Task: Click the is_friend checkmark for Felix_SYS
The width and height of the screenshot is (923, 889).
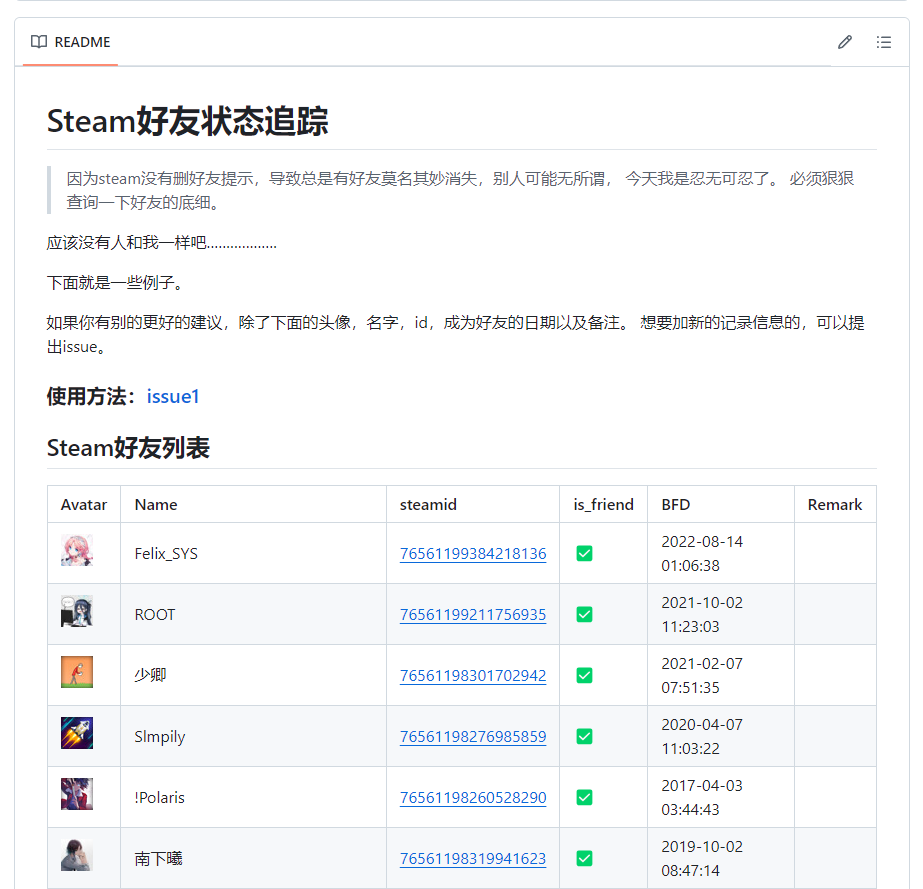Action: tap(585, 553)
